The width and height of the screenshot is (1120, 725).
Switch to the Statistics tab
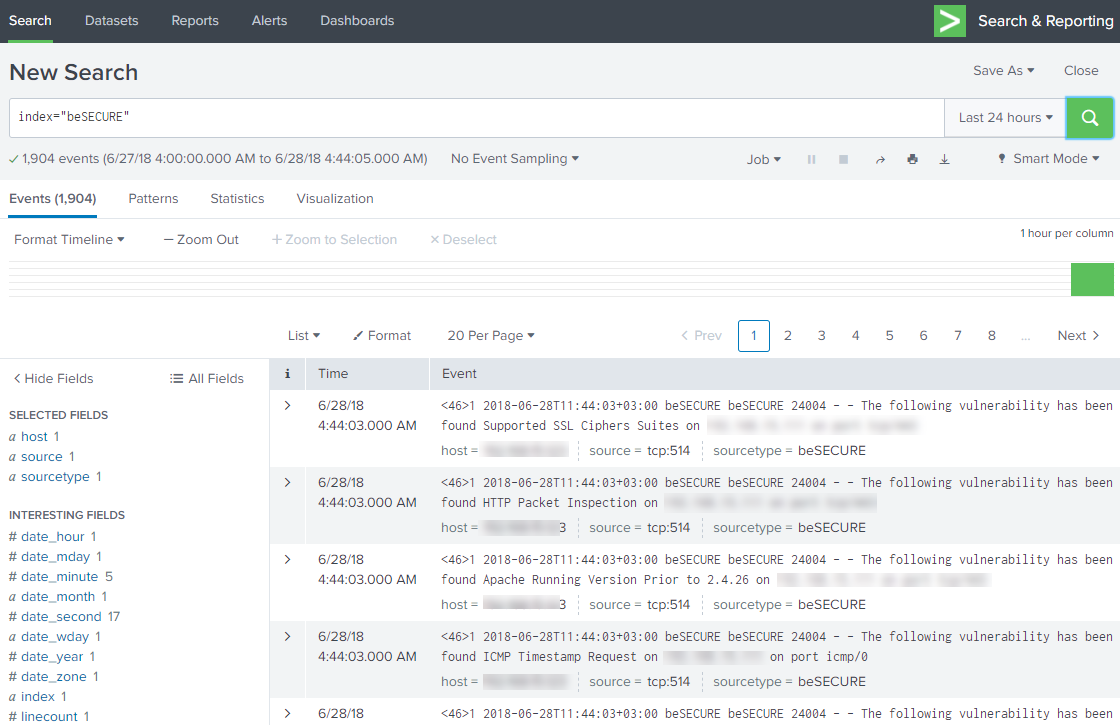pyautogui.click(x=237, y=199)
